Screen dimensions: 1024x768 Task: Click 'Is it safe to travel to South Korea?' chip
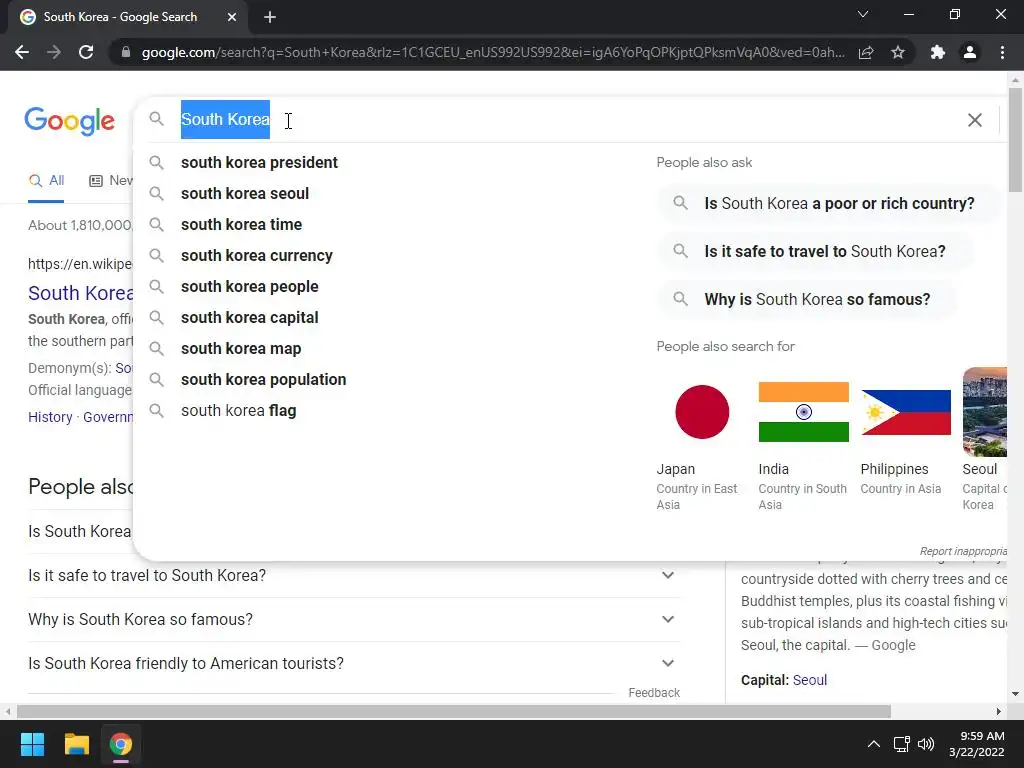[x=815, y=251]
